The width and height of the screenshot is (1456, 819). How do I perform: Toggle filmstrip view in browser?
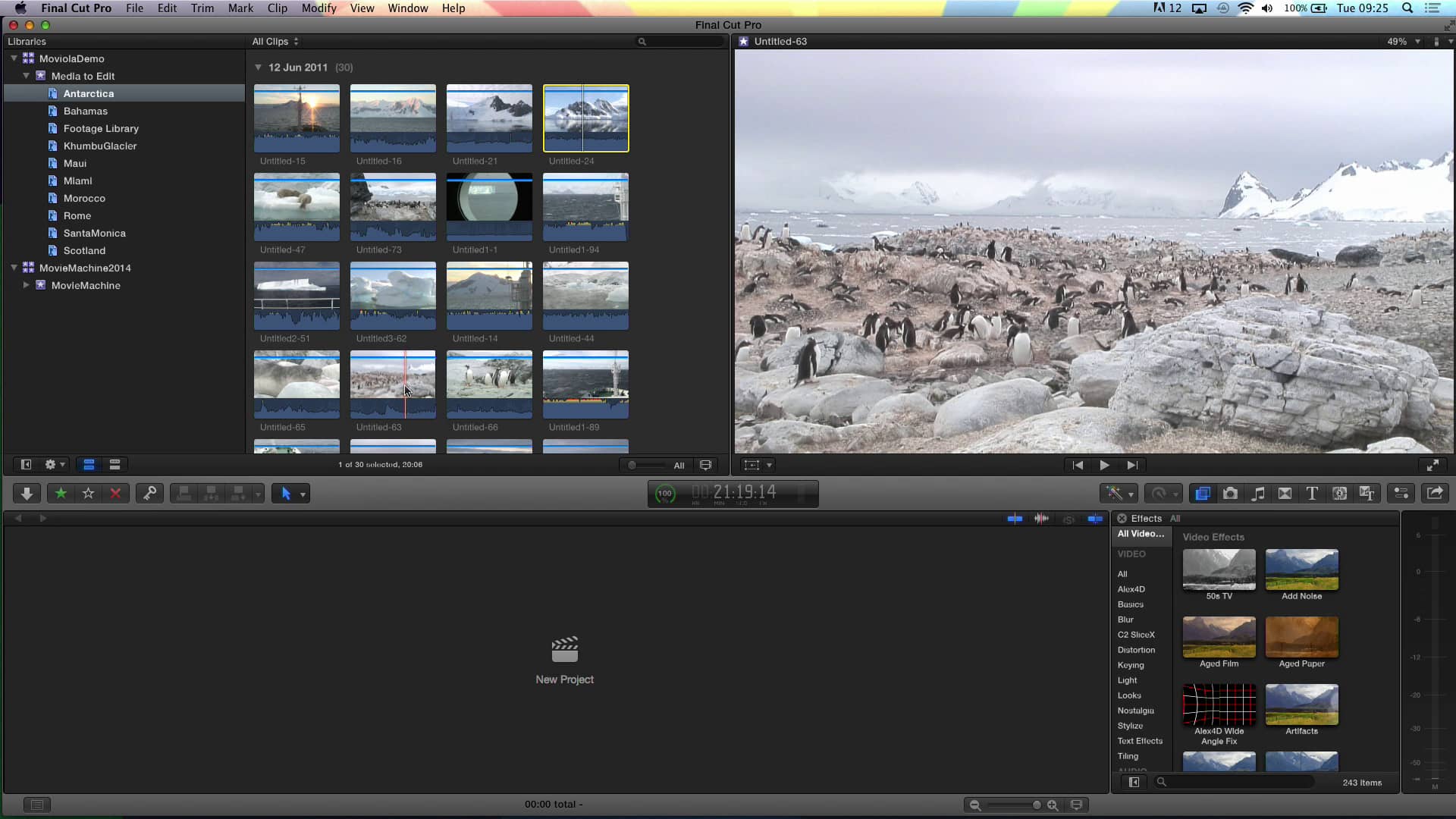click(89, 464)
